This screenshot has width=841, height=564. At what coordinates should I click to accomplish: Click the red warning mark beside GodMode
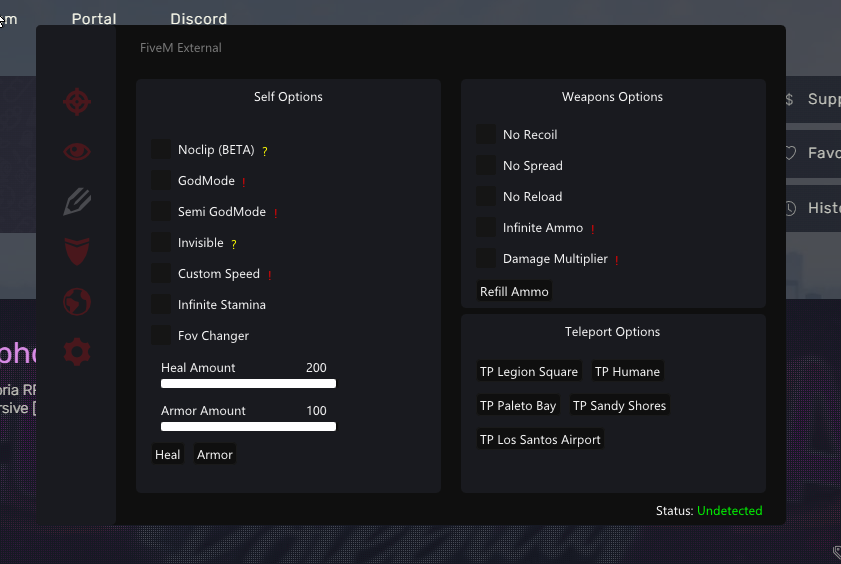pyautogui.click(x=244, y=182)
